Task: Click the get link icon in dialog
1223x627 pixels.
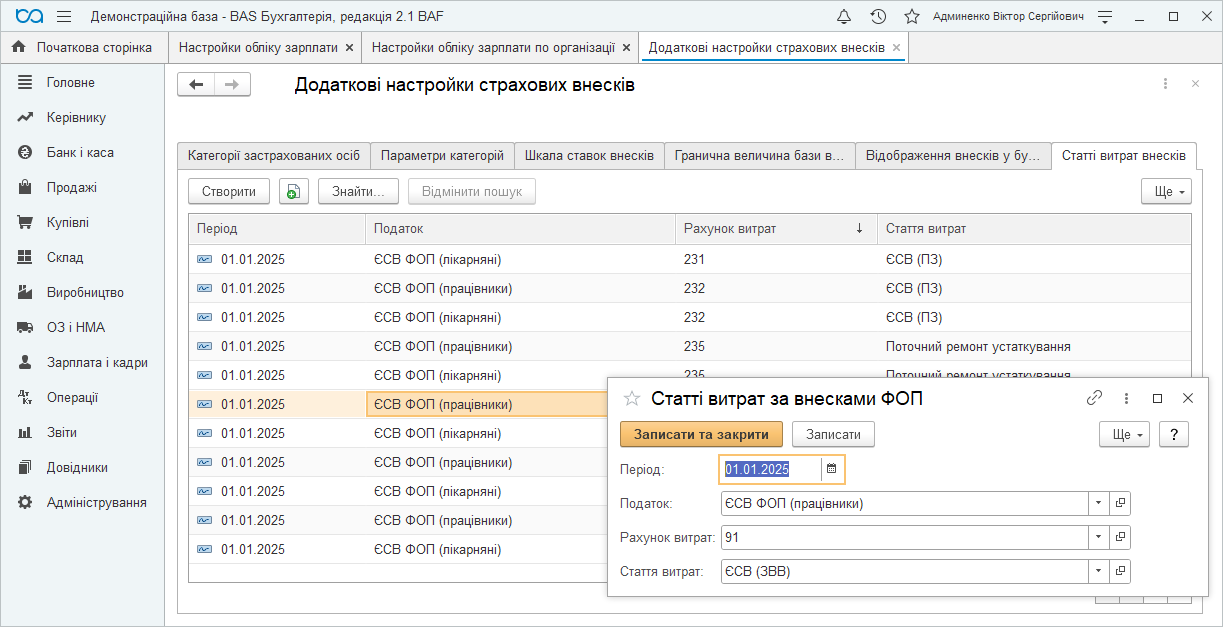Action: (1094, 398)
